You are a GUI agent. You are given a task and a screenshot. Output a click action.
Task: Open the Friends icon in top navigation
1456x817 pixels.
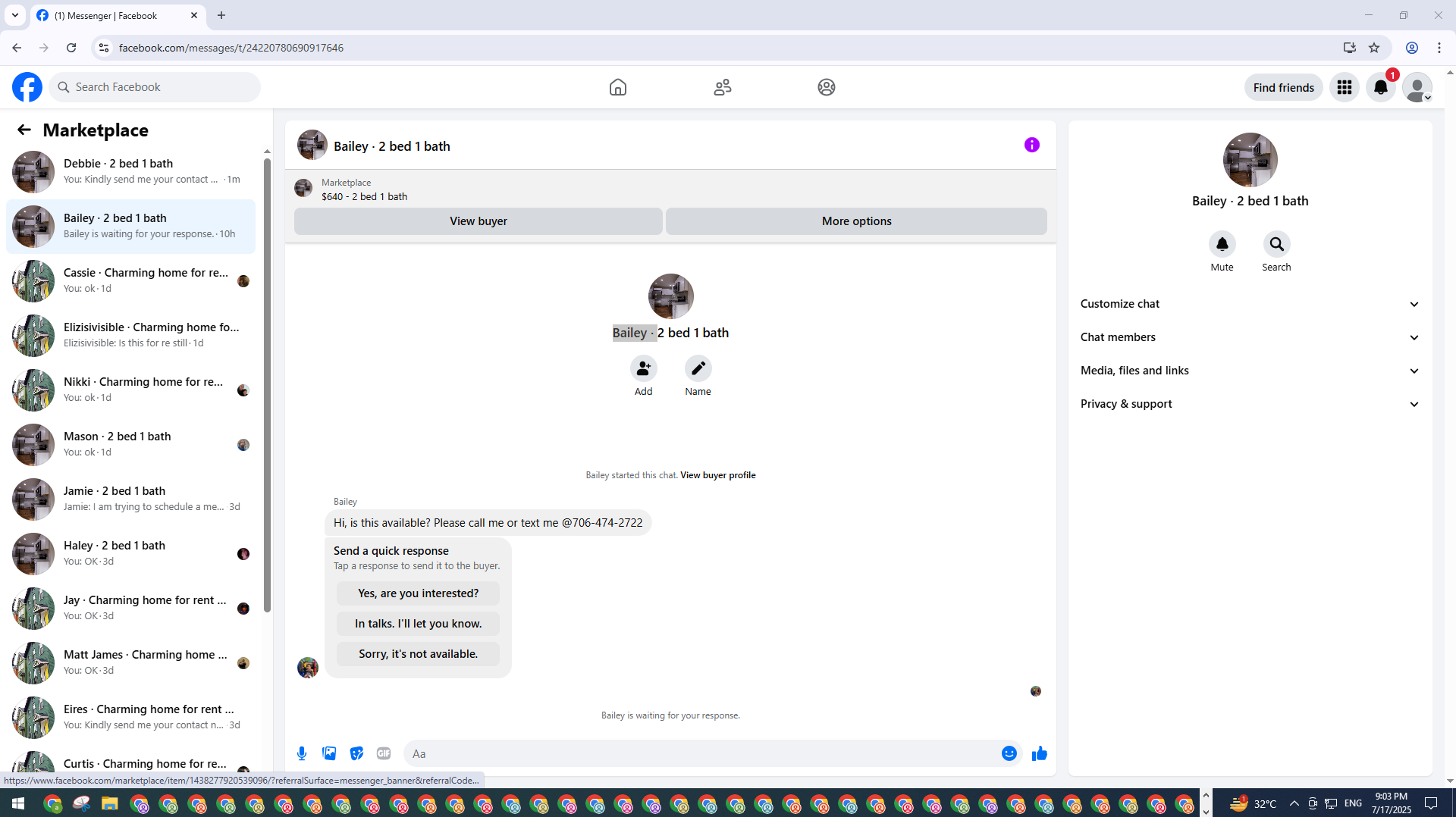[x=723, y=87]
